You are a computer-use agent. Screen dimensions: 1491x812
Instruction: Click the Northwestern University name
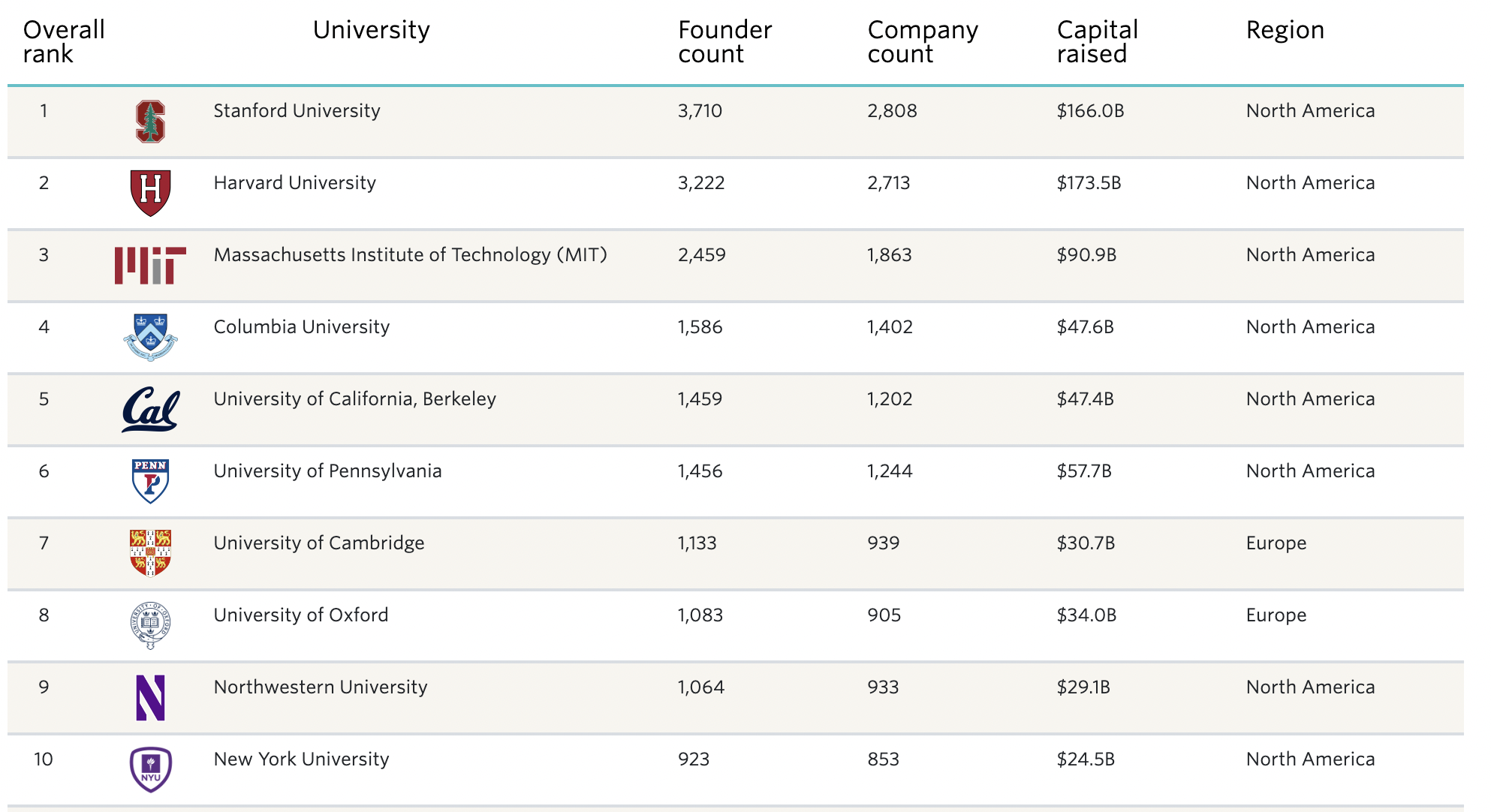coord(321,687)
